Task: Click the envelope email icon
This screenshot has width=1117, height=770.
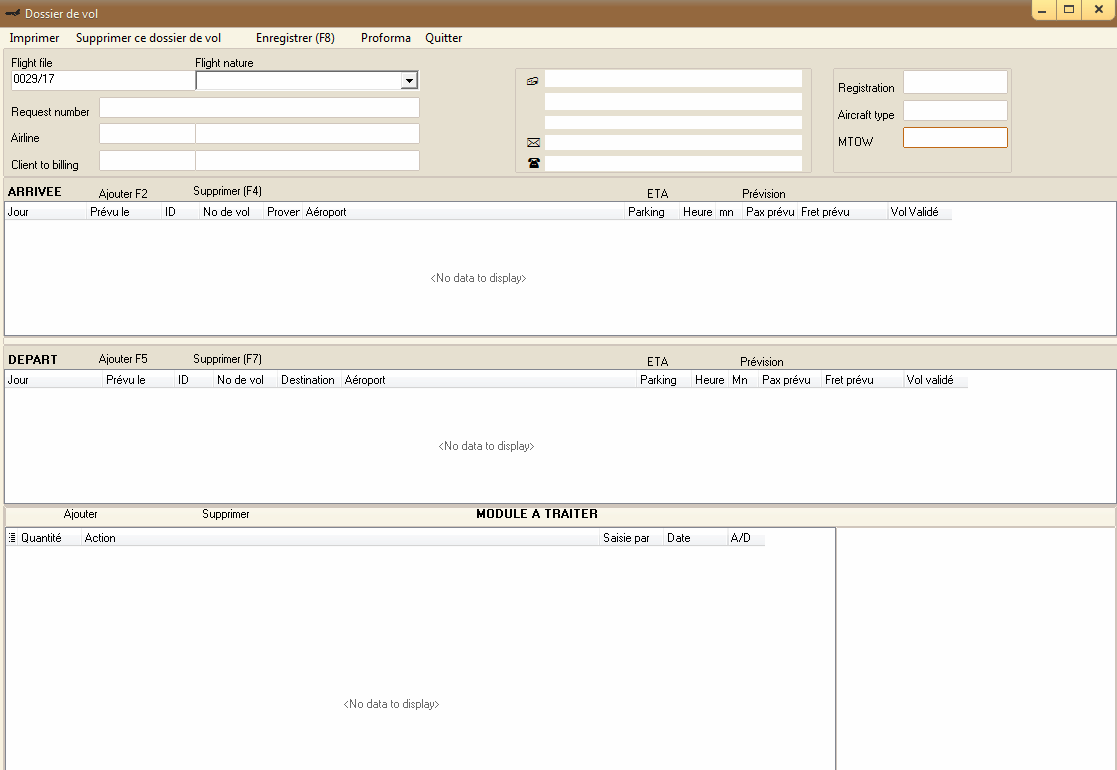Action: pyautogui.click(x=533, y=143)
